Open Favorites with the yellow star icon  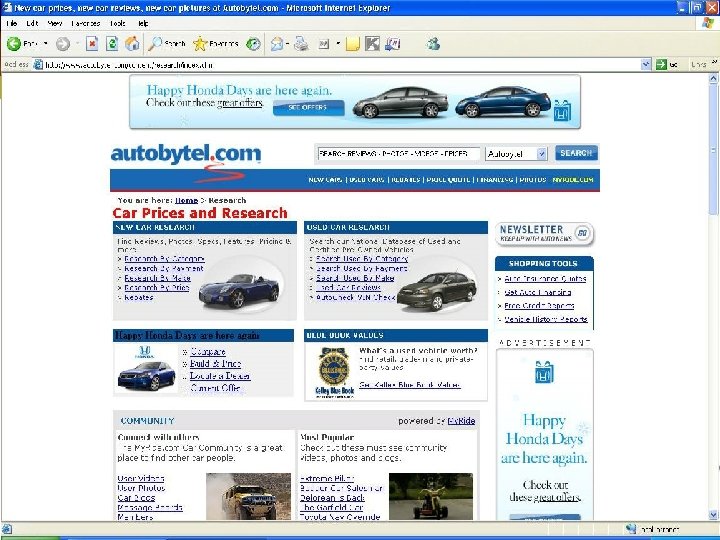click(200, 44)
